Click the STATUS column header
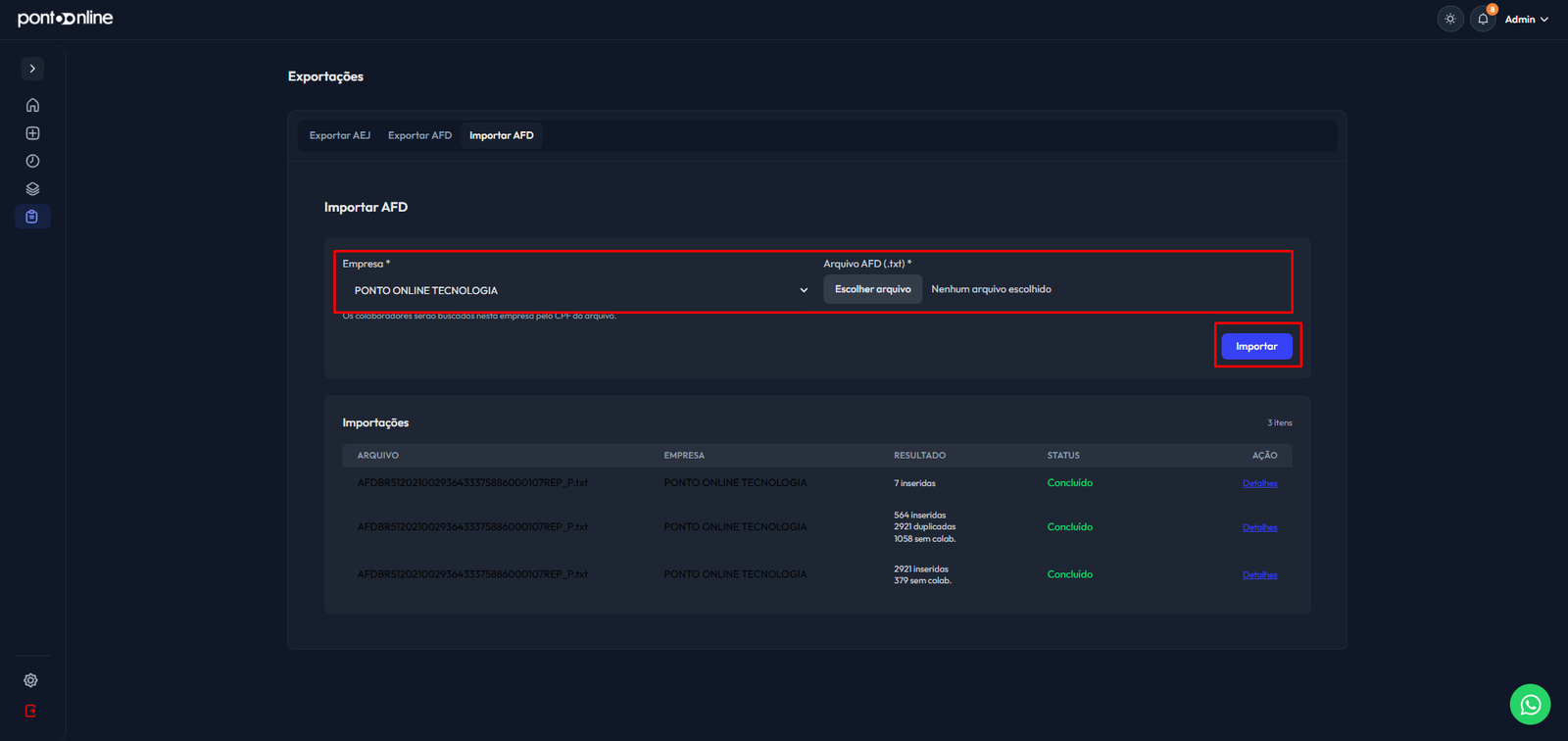Screen dimensions: 1568x741 pyautogui.click(x=1063, y=456)
